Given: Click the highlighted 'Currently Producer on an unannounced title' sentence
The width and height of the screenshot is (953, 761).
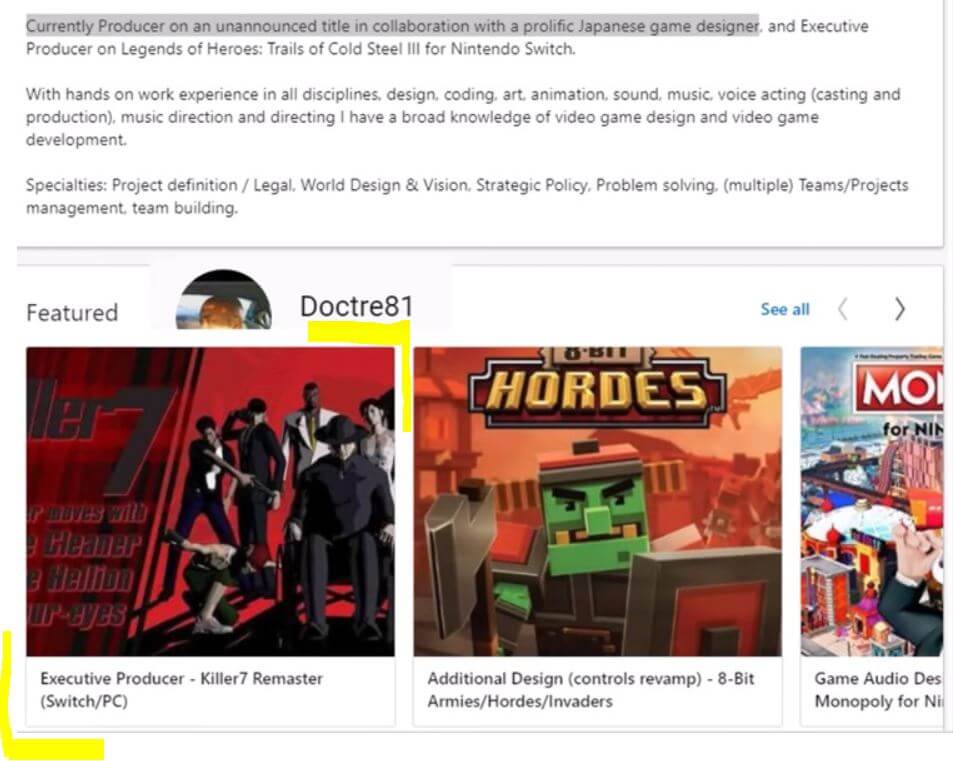Looking at the screenshot, I should pyautogui.click(x=392, y=26).
